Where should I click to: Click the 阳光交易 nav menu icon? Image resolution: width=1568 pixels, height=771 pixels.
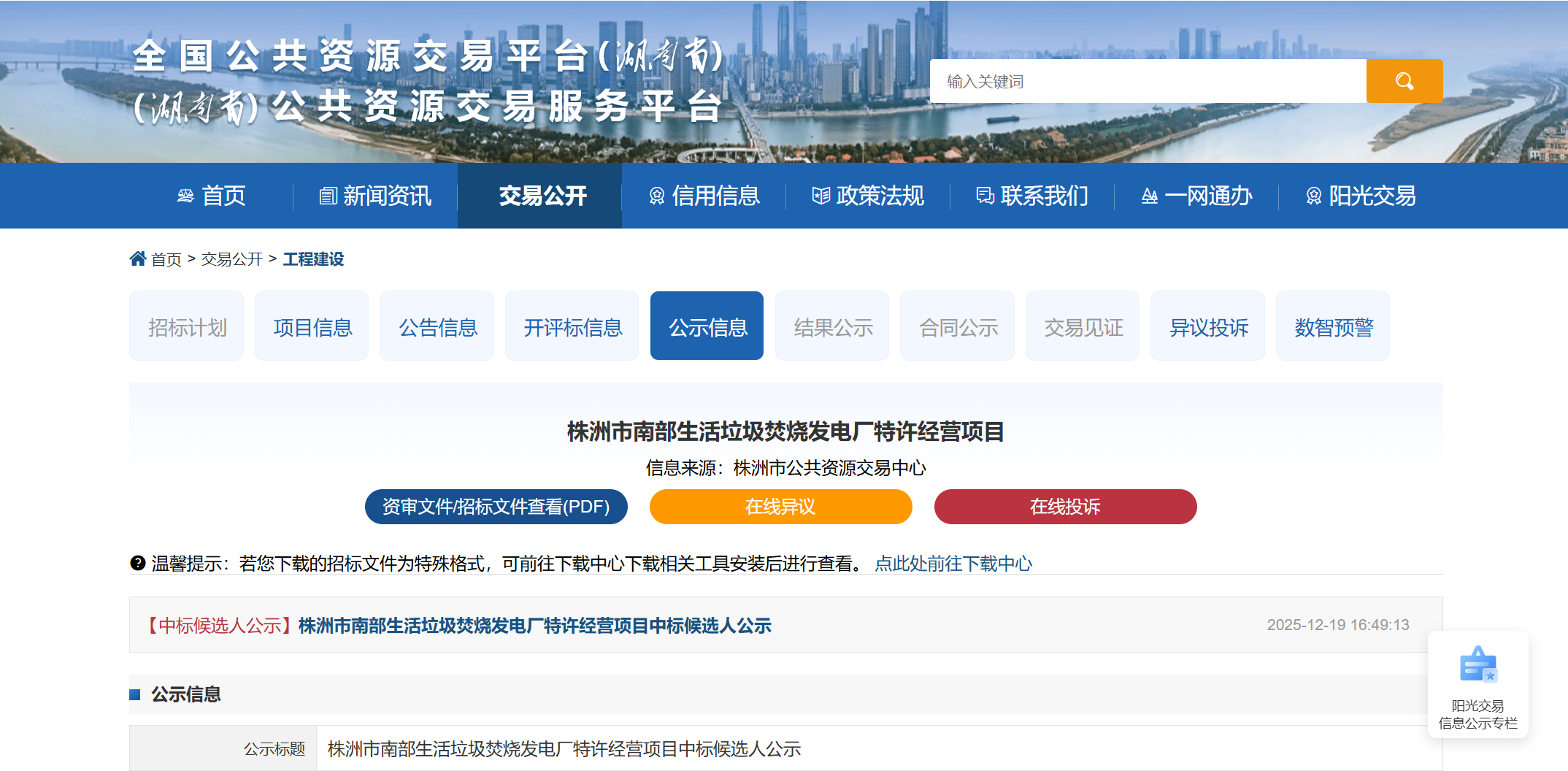pos(1314,196)
